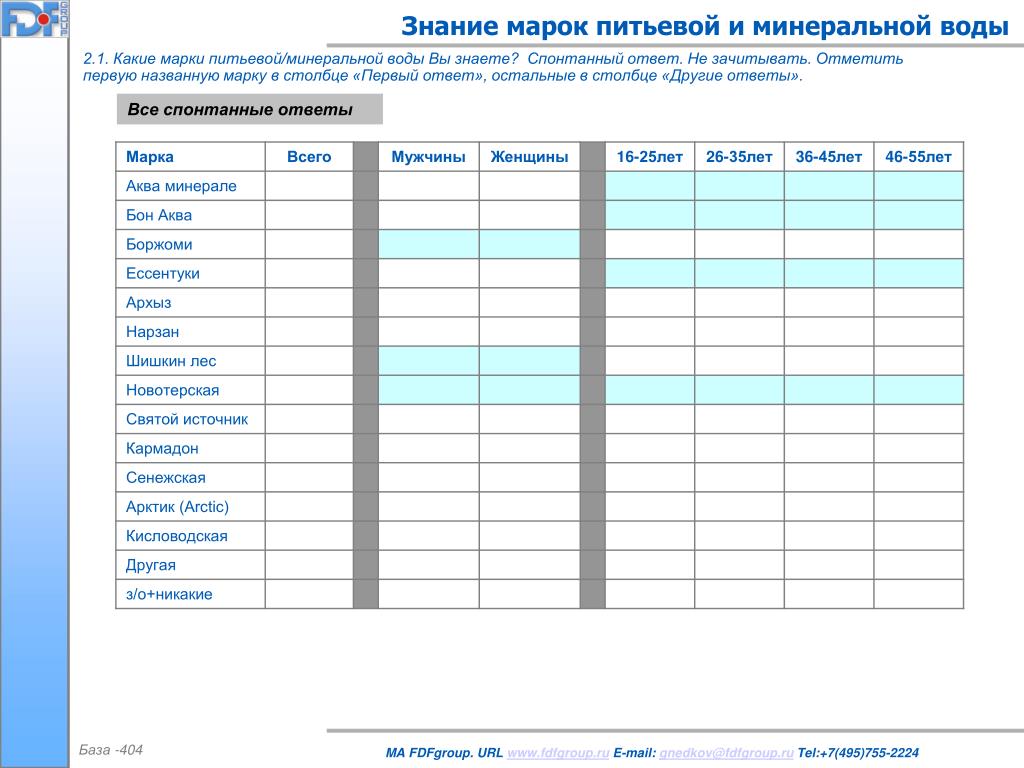Click the slide title 'Знание марок питьевой и минеральной воды'

[705, 26]
